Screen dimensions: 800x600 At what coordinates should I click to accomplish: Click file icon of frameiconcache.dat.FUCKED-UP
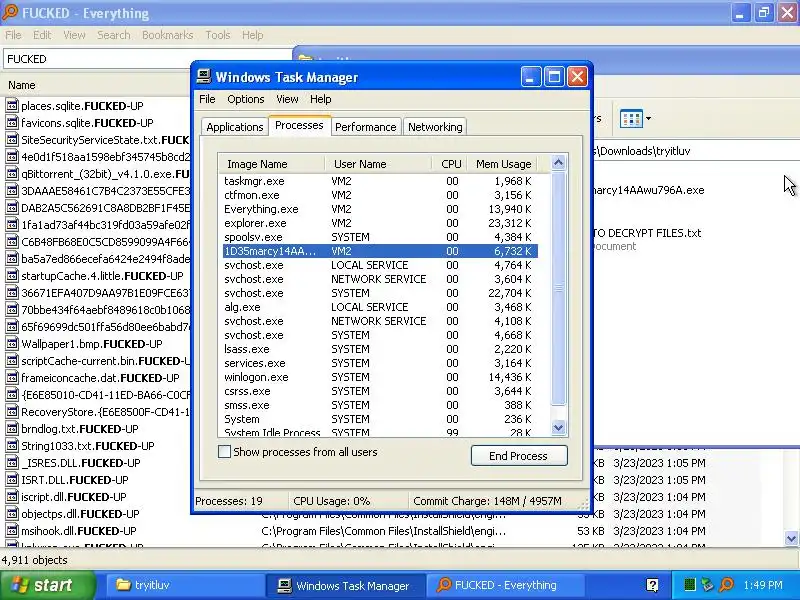click(12, 378)
